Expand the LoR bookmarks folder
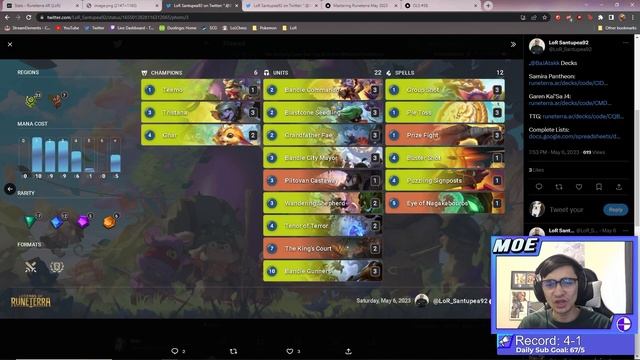This screenshot has height=360, width=640. 290,28
